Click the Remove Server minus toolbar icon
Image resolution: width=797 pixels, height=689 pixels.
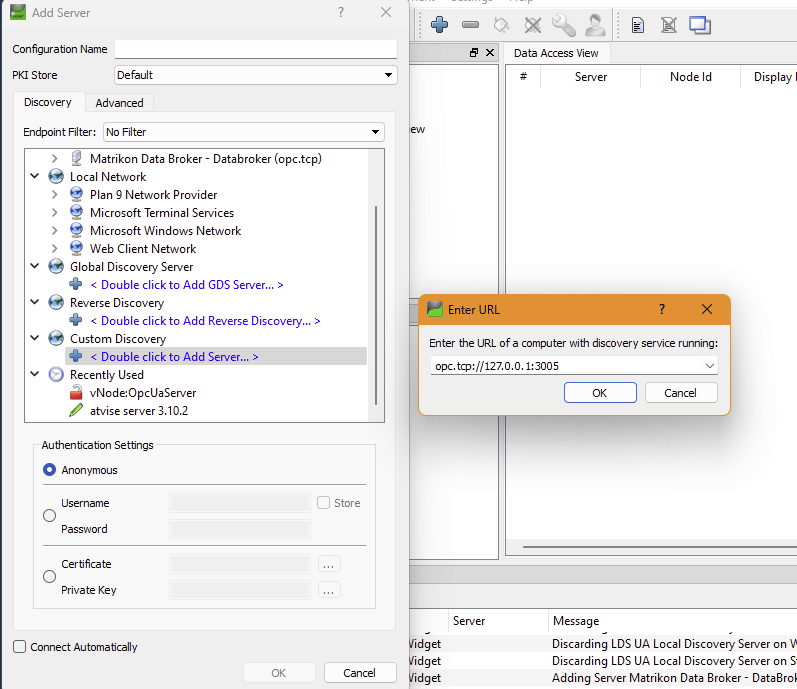[471, 24]
